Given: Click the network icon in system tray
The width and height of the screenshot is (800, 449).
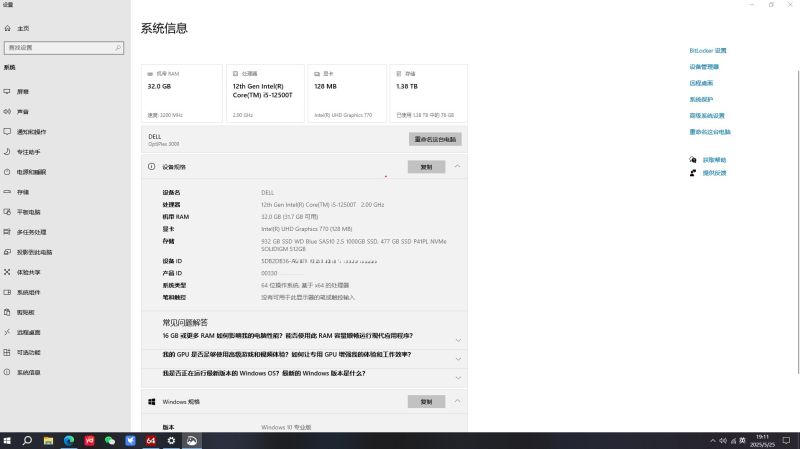Looking at the screenshot, I should tap(733, 440).
